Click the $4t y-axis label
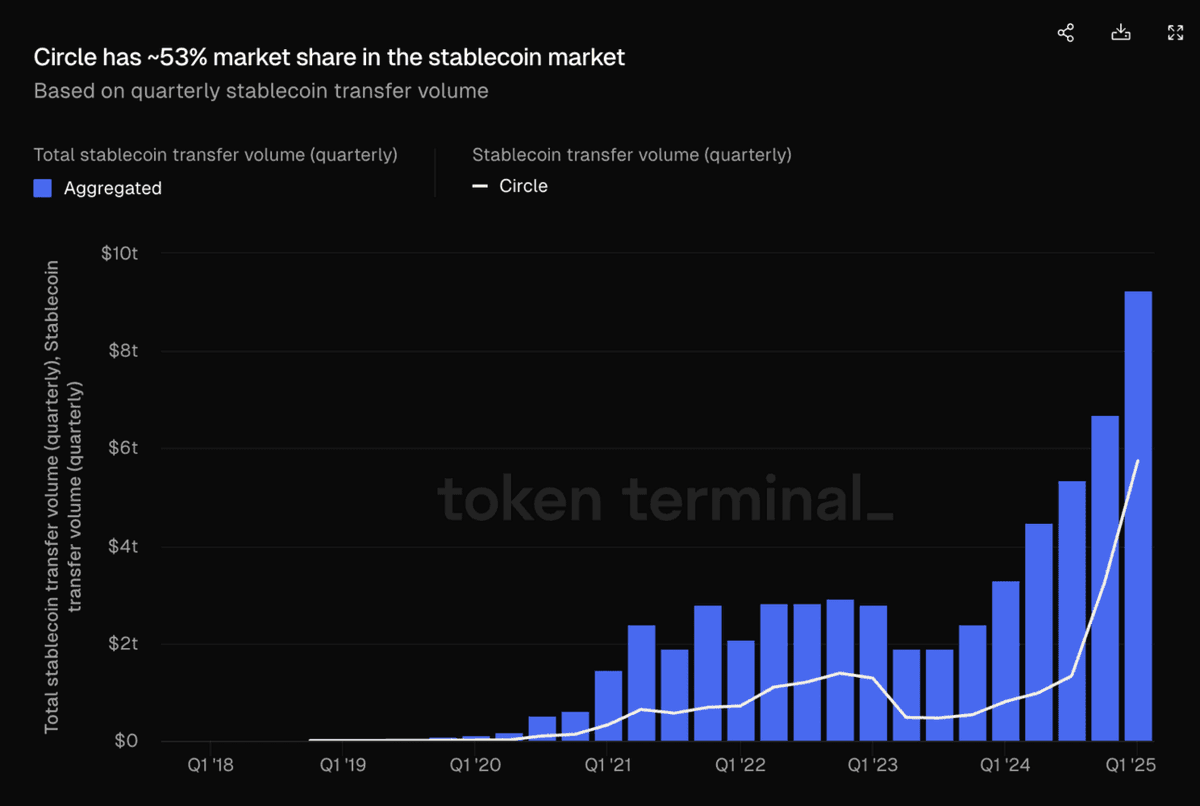This screenshot has height=806, width=1200. [x=122, y=546]
